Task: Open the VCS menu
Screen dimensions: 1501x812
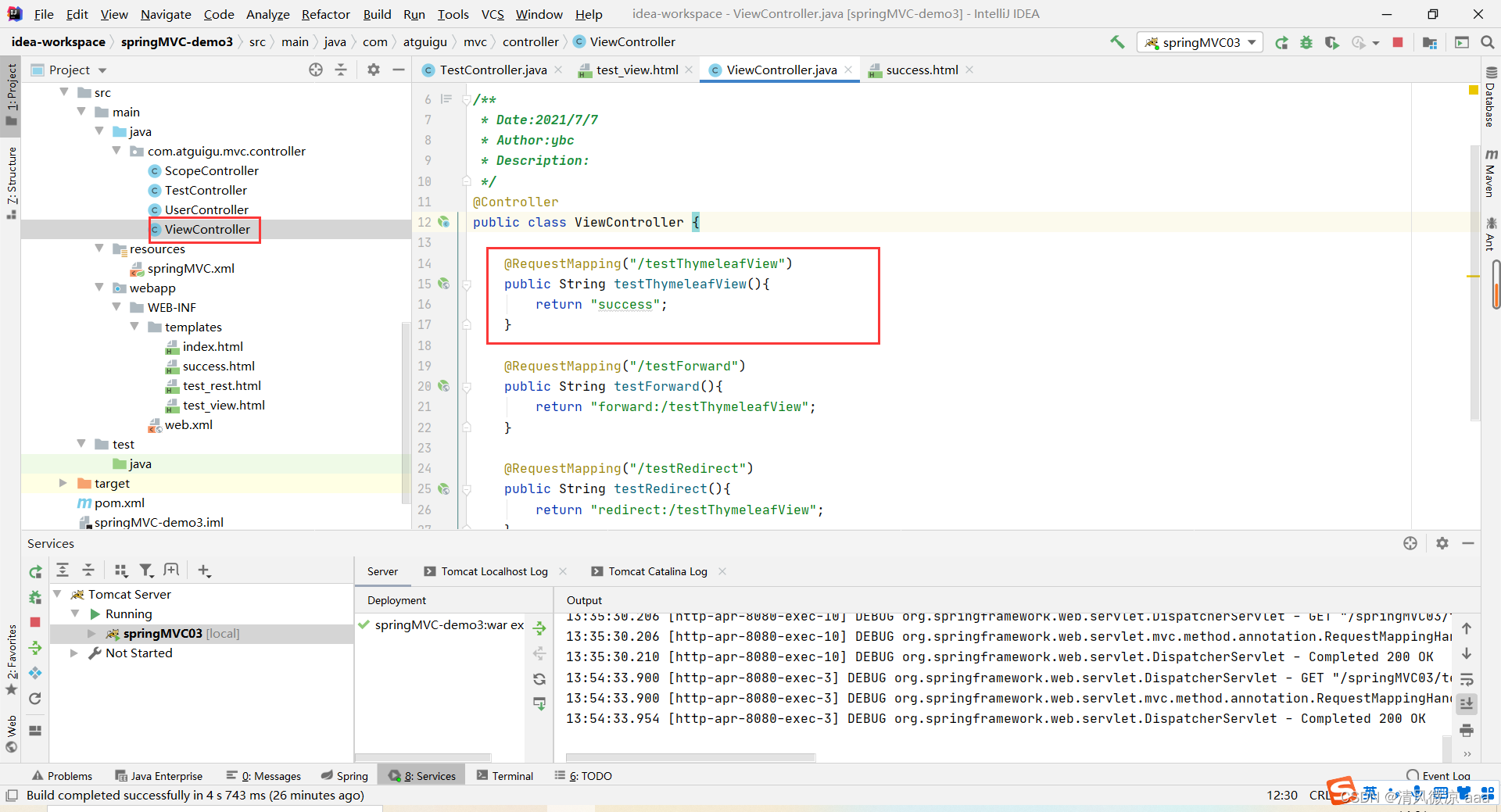Action: (493, 14)
